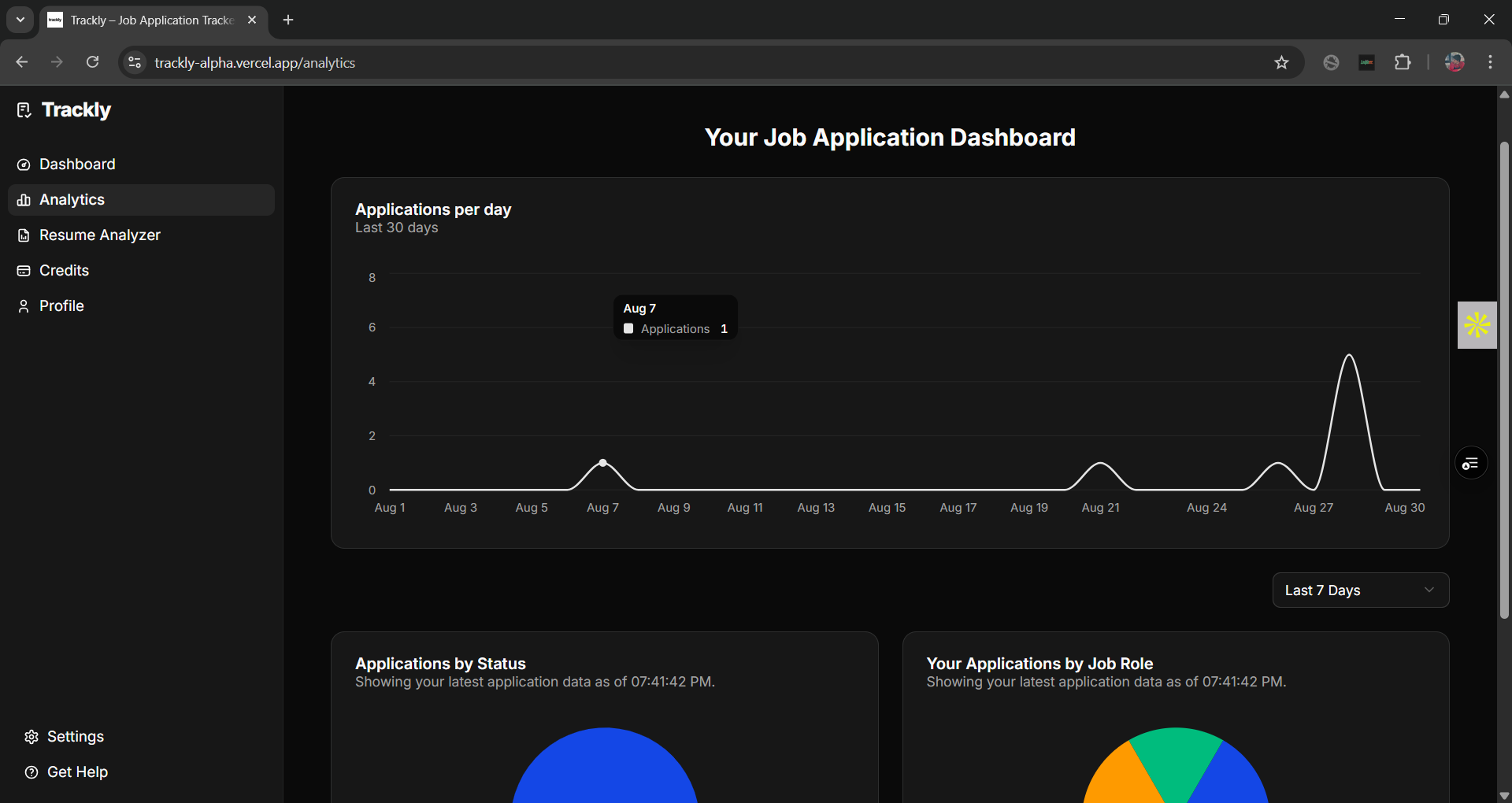The image size is (1512, 803).
Task: Click the Get Help question icon
Action: pos(31,772)
